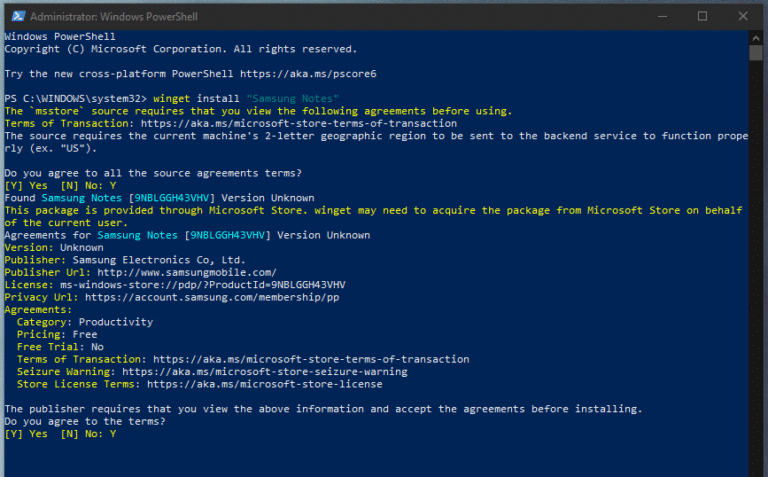Click the scrollbar up arrow
The height and width of the screenshot is (477, 768).
(x=758, y=38)
